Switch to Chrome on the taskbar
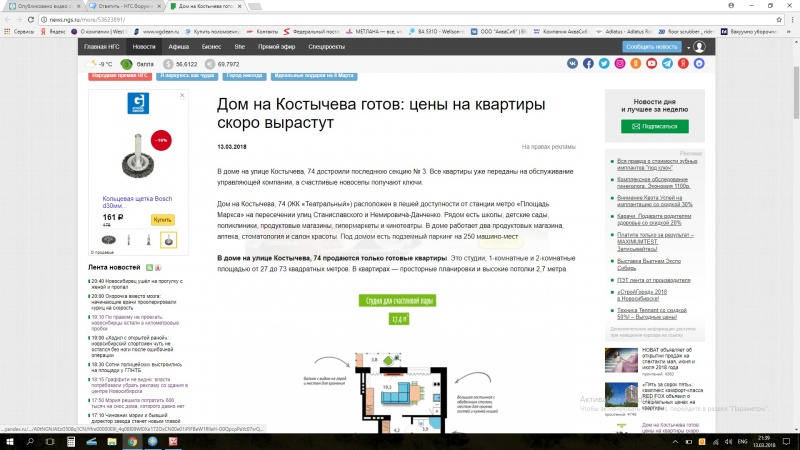The width and height of the screenshot is (800, 450). pos(132,441)
